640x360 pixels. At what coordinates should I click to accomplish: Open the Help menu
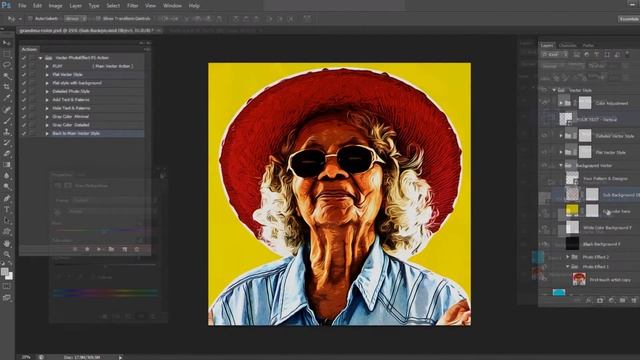(x=194, y=6)
